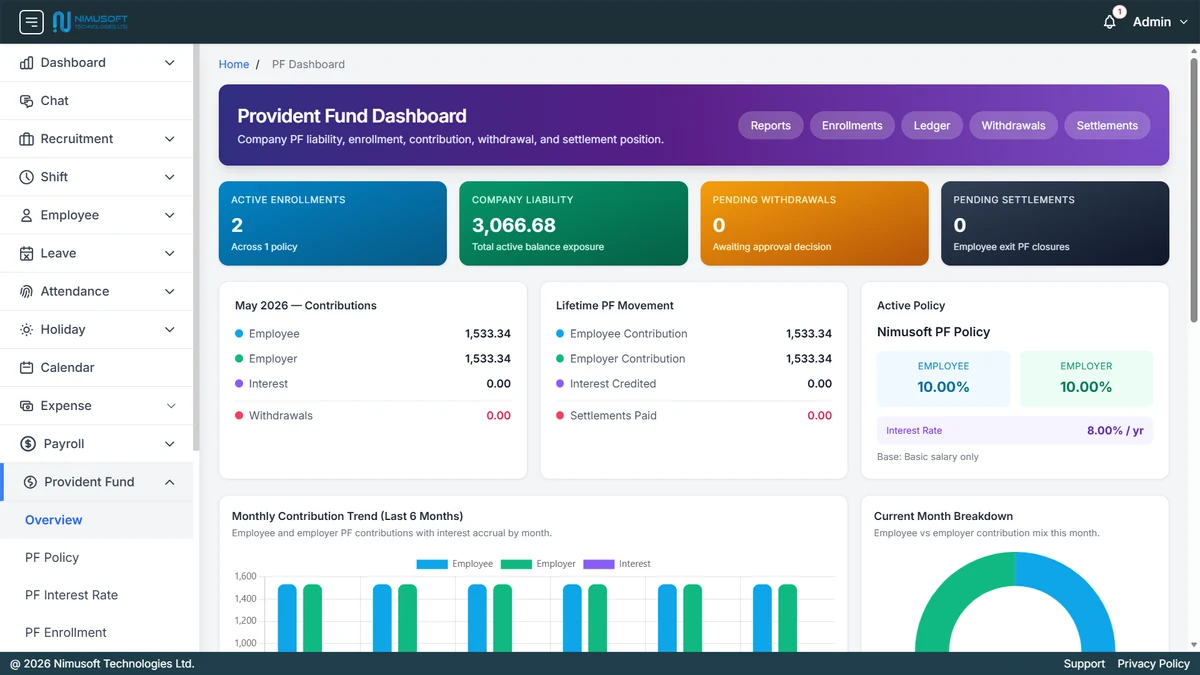Click the Interest Credited row label
The width and height of the screenshot is (1200, 675).
613,384
